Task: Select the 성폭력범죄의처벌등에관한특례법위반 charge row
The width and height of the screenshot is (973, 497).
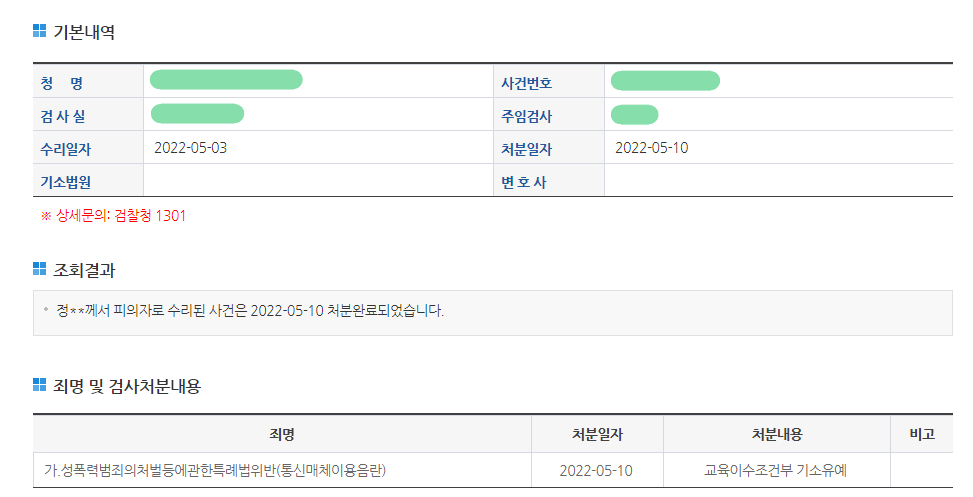Action: pyautogui.click(x=216, y=470)
